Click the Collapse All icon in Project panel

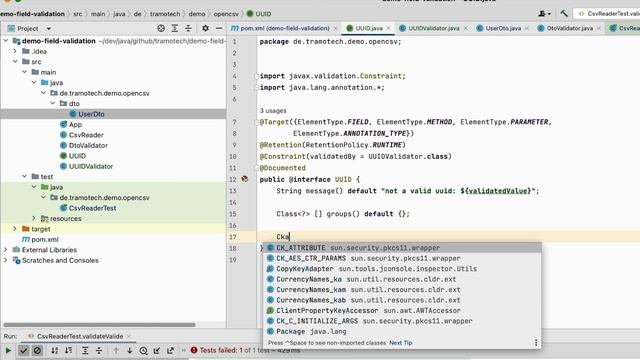coord(188,28)
